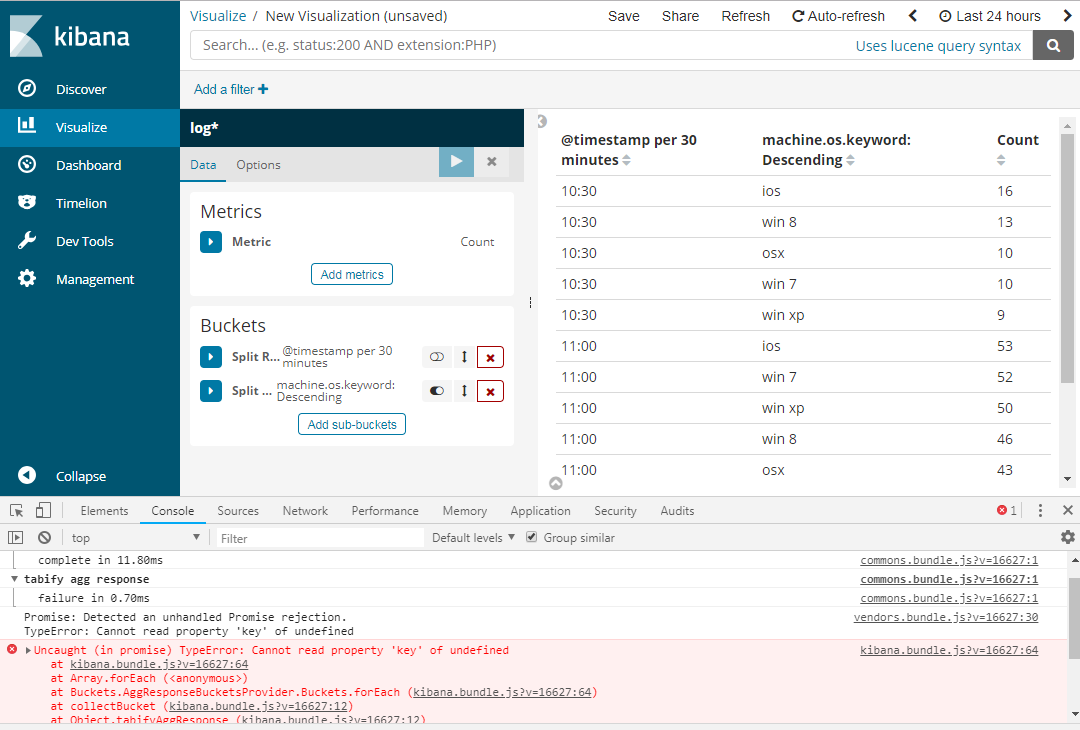Image resolution: width=1080 pixels, height=730 pixels.
Task: Sort by @timestamp per 30 minutes column
Action: coord(626,160)
